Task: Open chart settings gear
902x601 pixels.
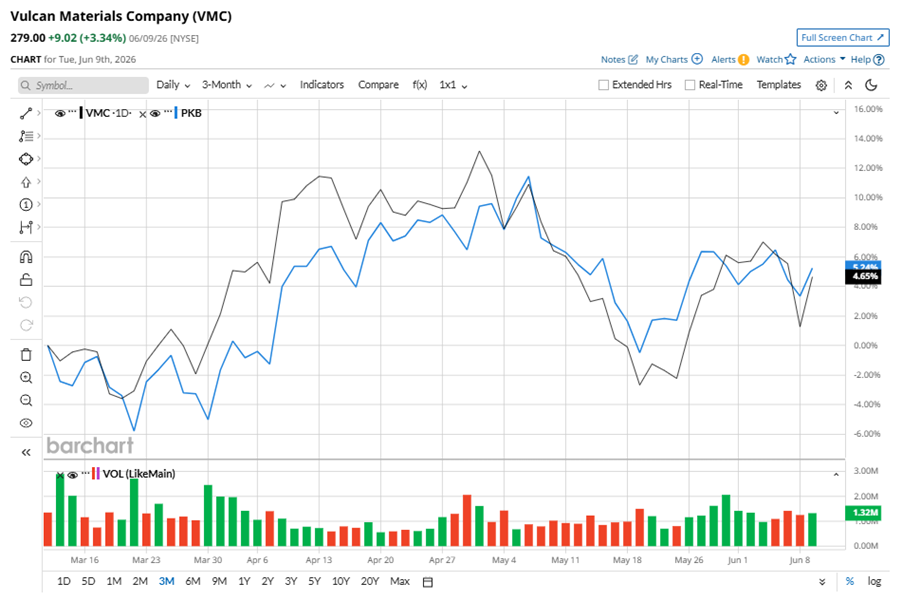Action: [x=821, y=85]
